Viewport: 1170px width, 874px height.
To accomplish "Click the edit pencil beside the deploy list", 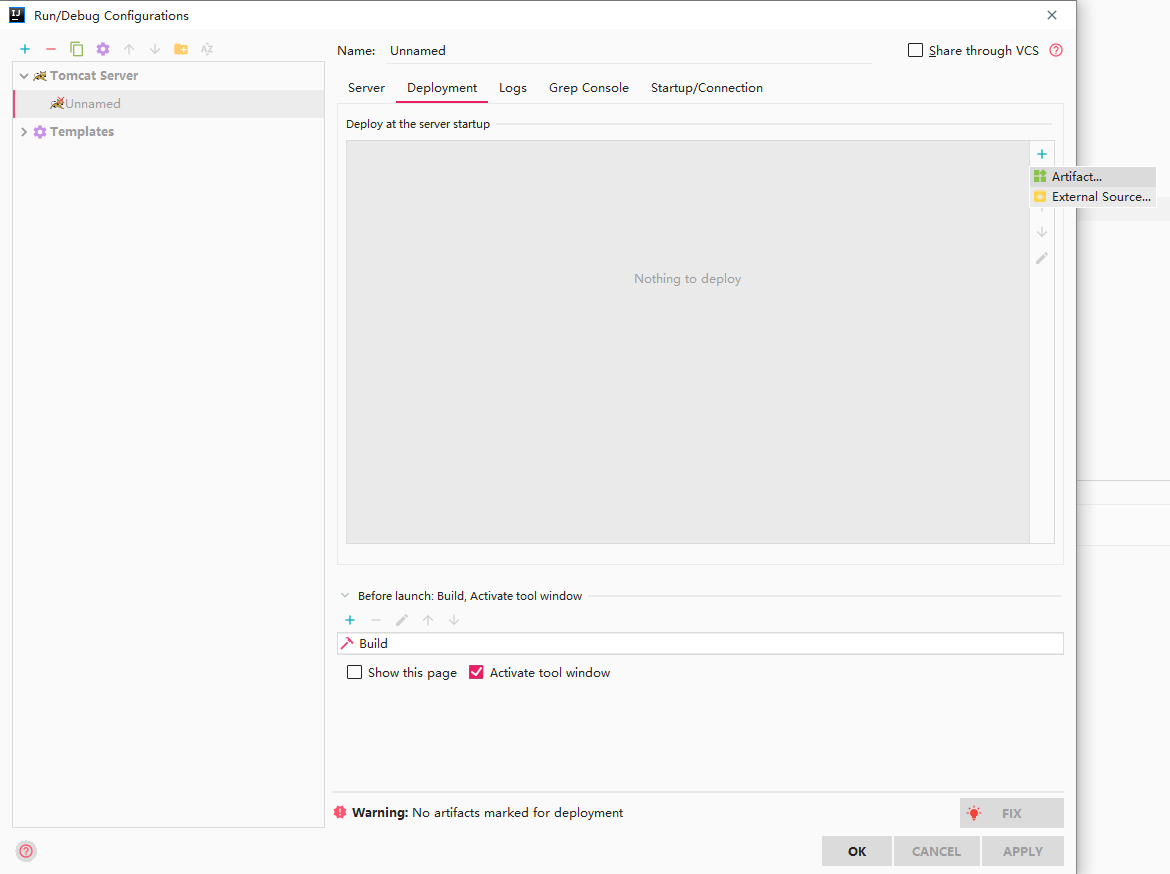I will pos(1042,257).
